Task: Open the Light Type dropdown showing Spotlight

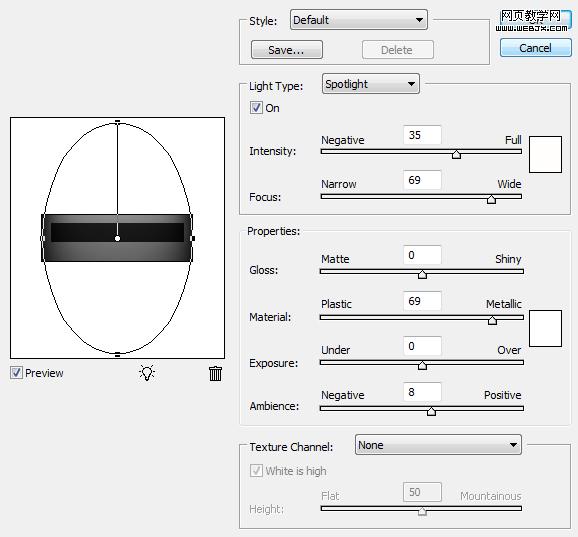Action: point(370,84)
